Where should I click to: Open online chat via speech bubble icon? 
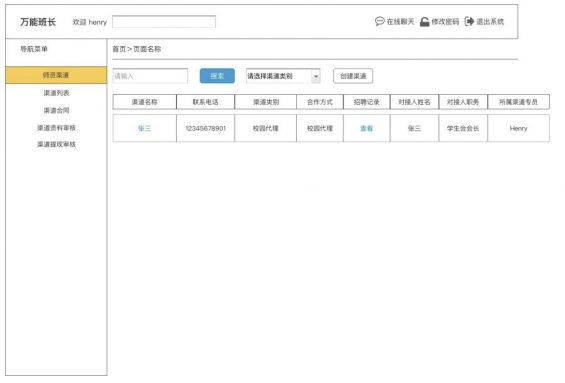click(379, 21)
